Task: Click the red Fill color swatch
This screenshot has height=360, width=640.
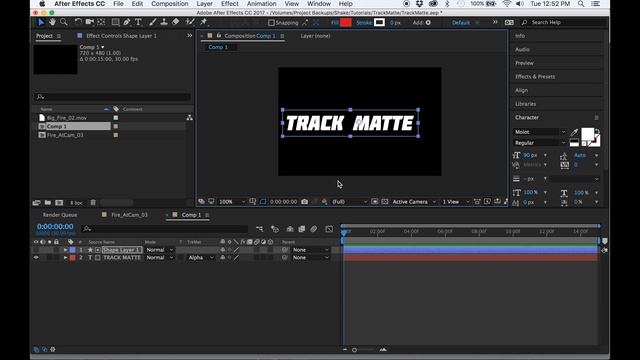Action: (x=346, y=22)
